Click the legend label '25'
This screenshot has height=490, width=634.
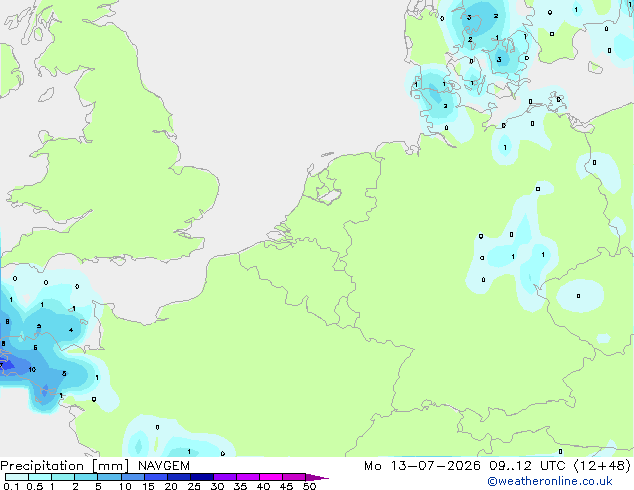pyautogui.click(x=194, y=486)
